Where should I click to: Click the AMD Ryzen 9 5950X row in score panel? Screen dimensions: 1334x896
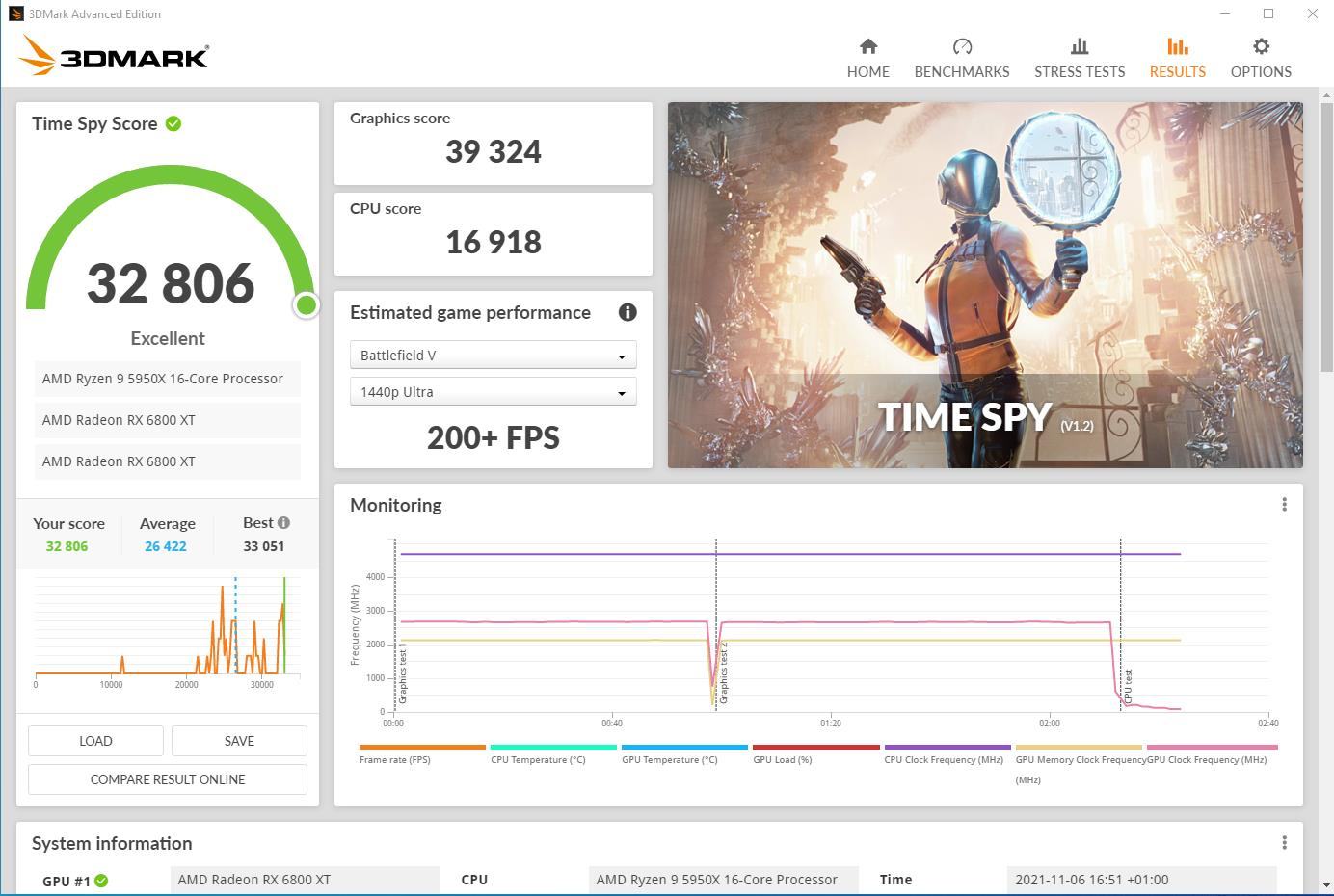click(x=168, y=379)
